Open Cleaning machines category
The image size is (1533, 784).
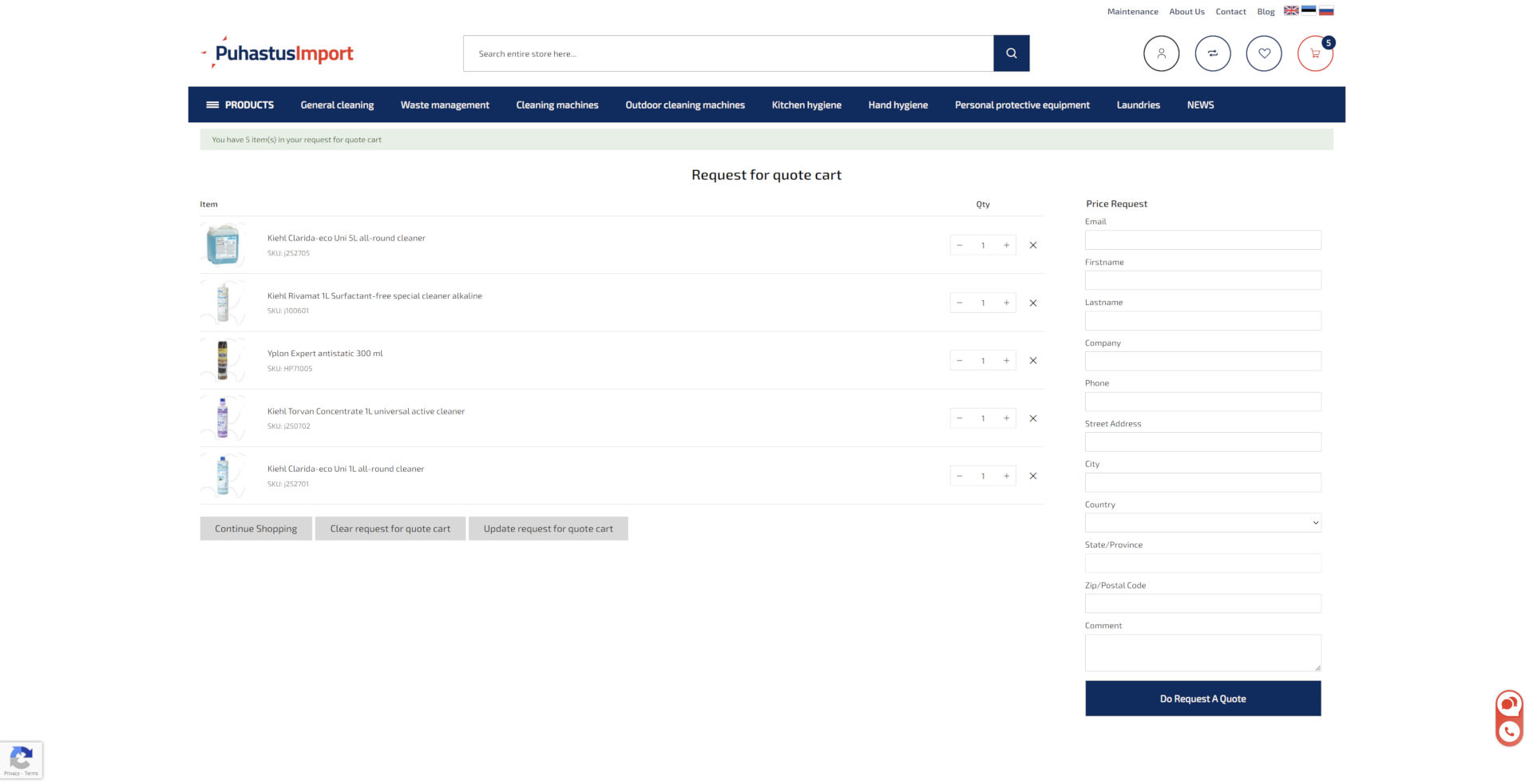tap(557, 105)
